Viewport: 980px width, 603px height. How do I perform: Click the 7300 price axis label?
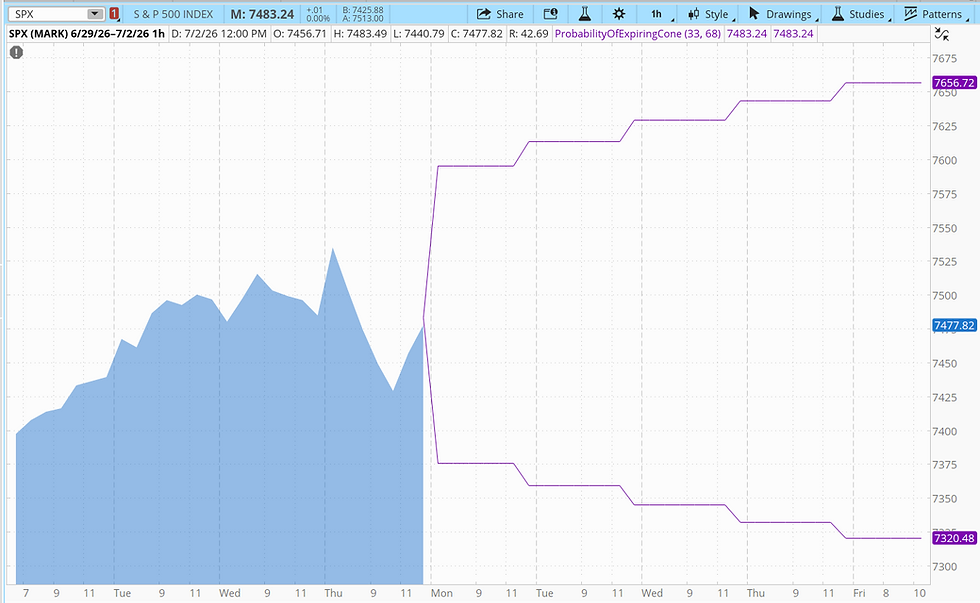point(944,567)
